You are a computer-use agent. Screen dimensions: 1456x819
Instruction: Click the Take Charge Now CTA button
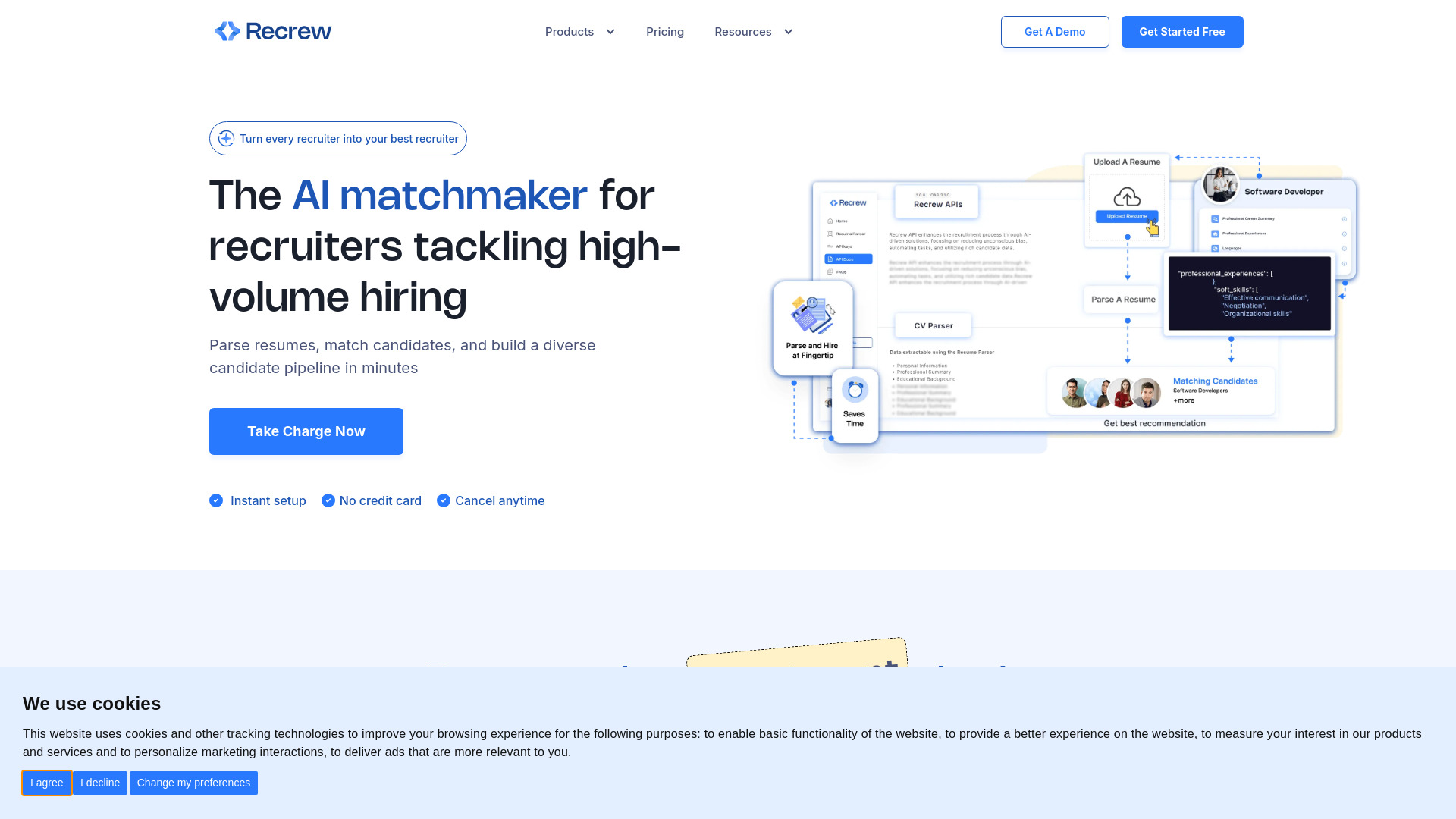[x=306, y=431]
